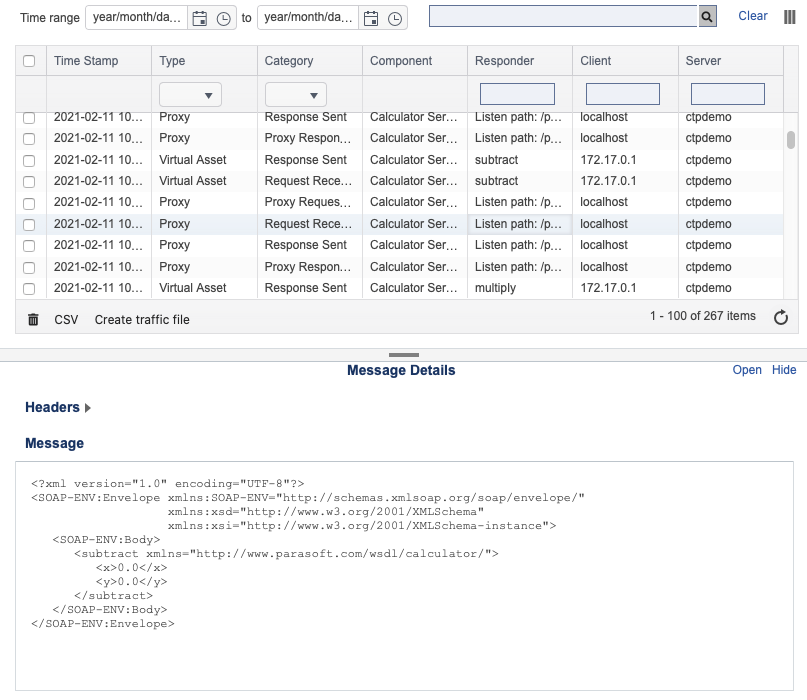Click the refresh table icon
The height and width of the screenshot is (700, 807).
[x=781, y=317]
